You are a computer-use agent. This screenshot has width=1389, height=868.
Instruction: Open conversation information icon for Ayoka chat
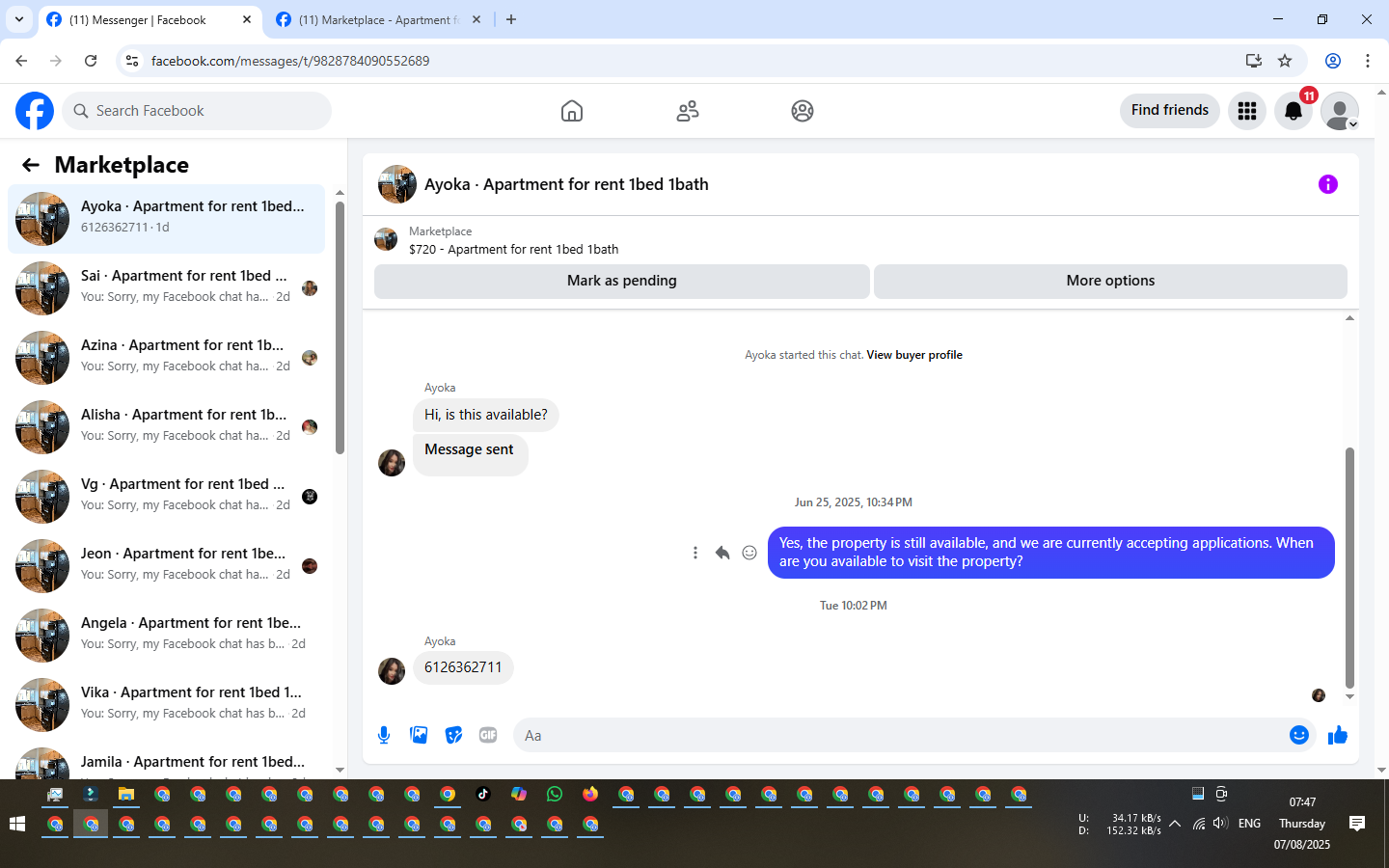click(x=1328, y=184)
